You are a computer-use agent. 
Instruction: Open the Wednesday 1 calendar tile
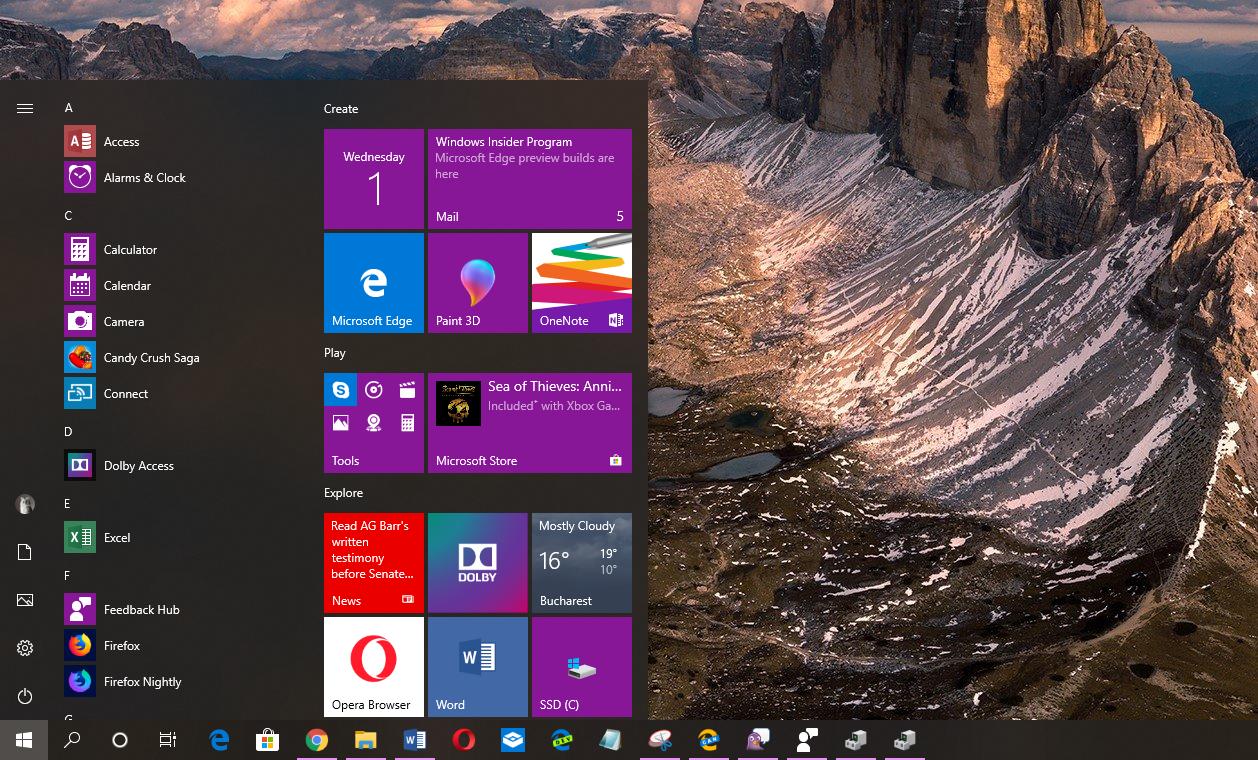(374, 179)
